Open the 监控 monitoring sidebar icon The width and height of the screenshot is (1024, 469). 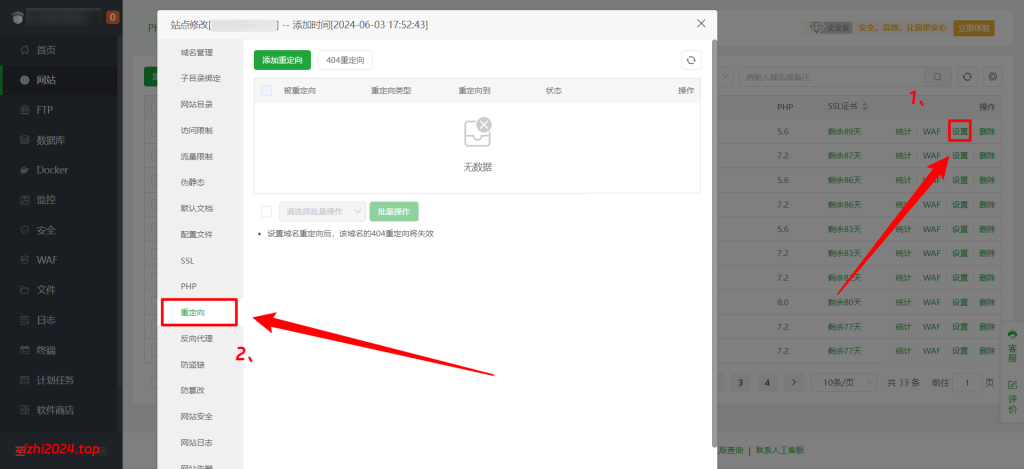[x=22, y=200]
